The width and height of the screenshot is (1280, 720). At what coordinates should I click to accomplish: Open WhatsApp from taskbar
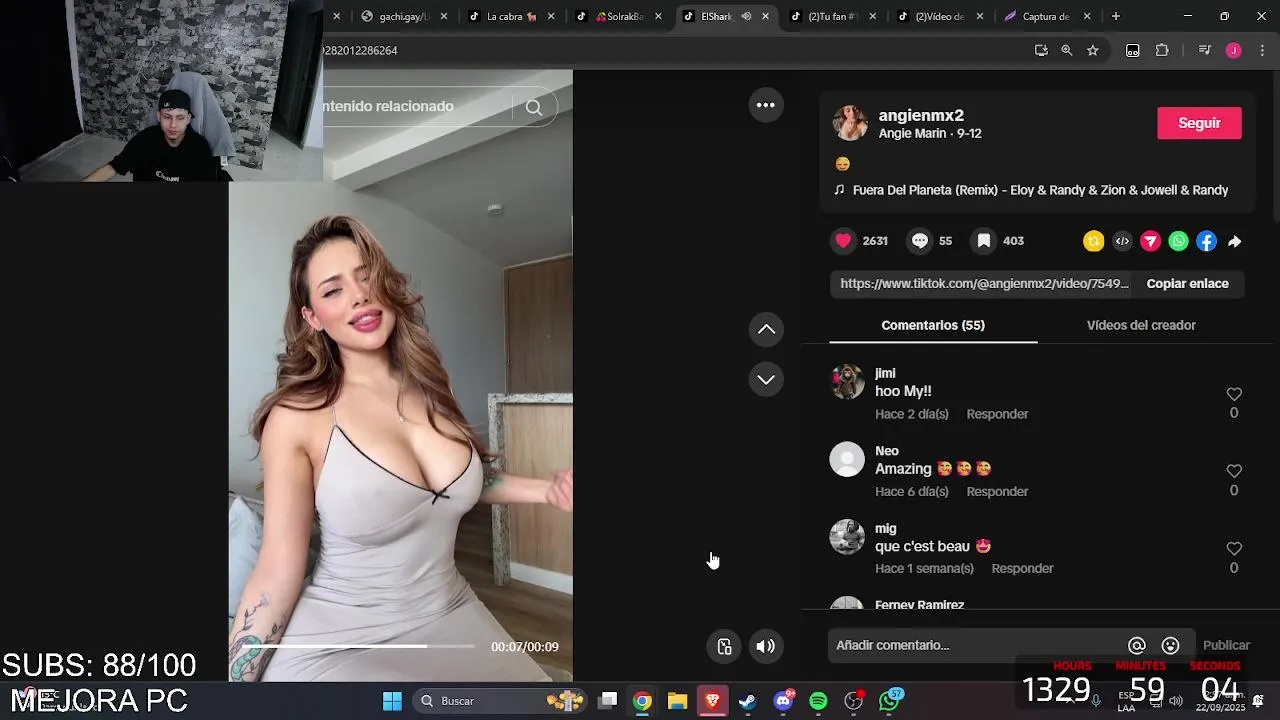click(x=889, y=701)
